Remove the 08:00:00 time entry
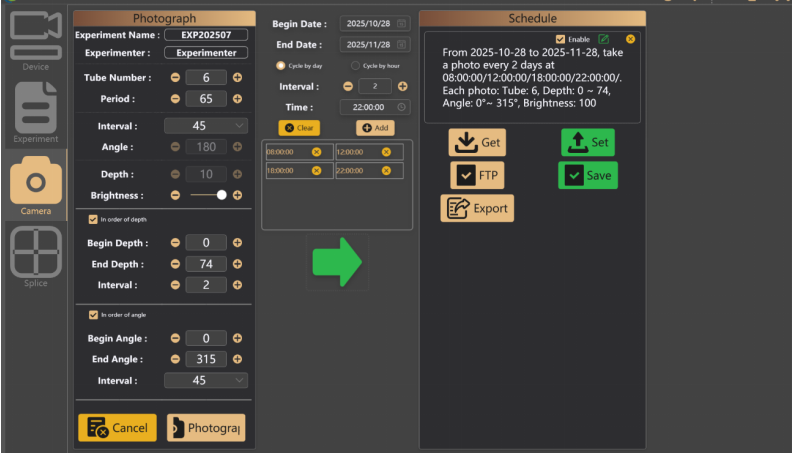Image resolution: width=792 pixels, height=453 pixels. (x=317, y=152)
